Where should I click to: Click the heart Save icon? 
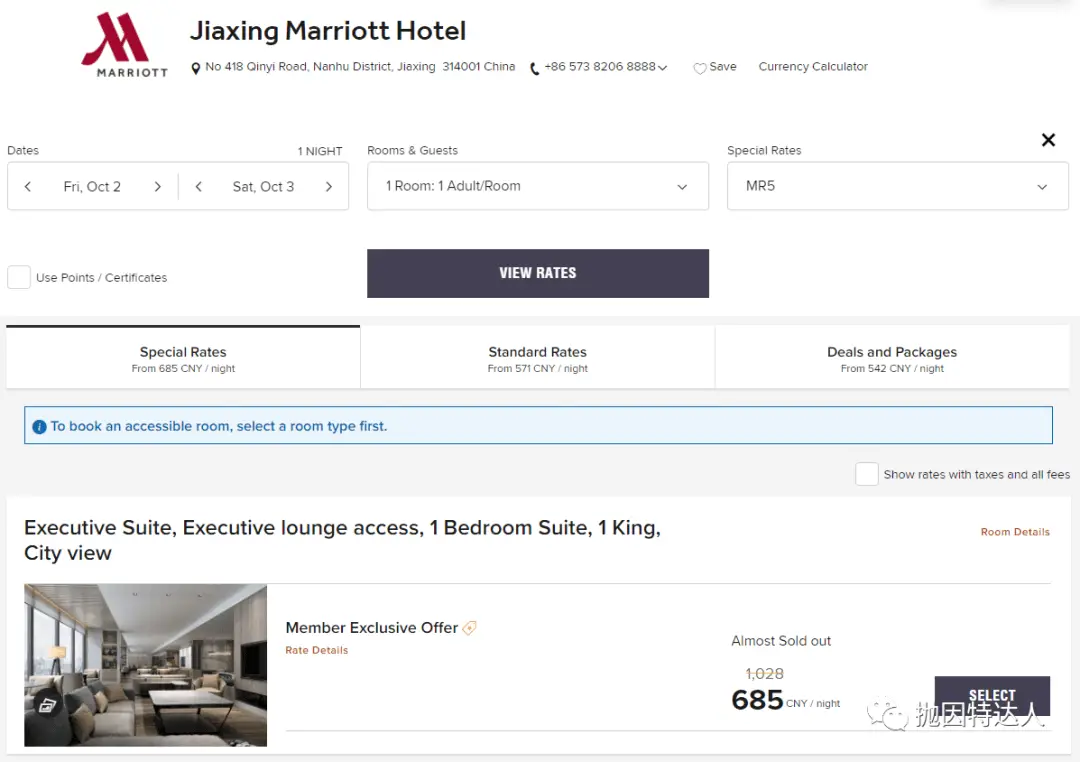[x=700, y=68]
